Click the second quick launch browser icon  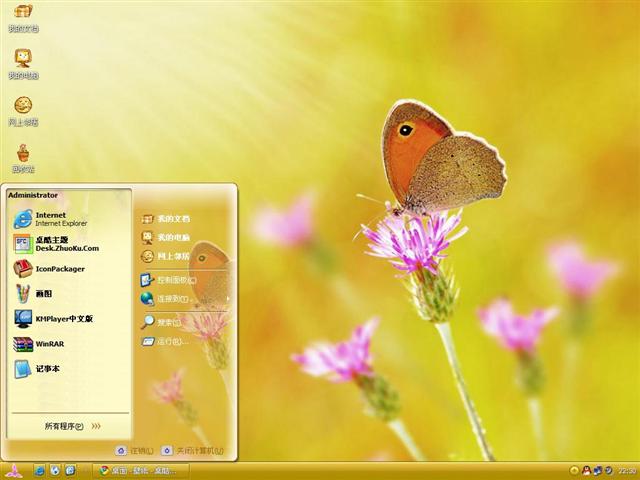tap(55, 471)
